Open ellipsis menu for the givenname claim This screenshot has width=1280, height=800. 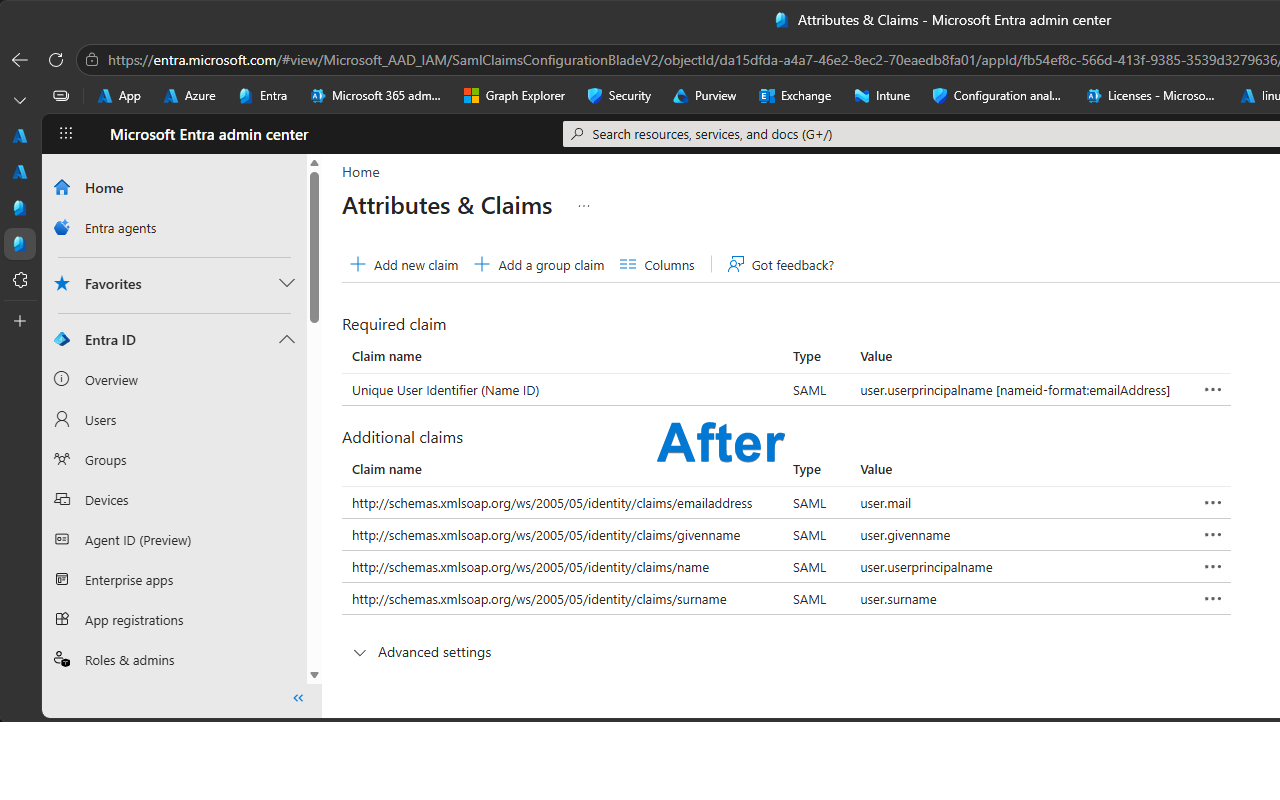(x=1213, y=535)
